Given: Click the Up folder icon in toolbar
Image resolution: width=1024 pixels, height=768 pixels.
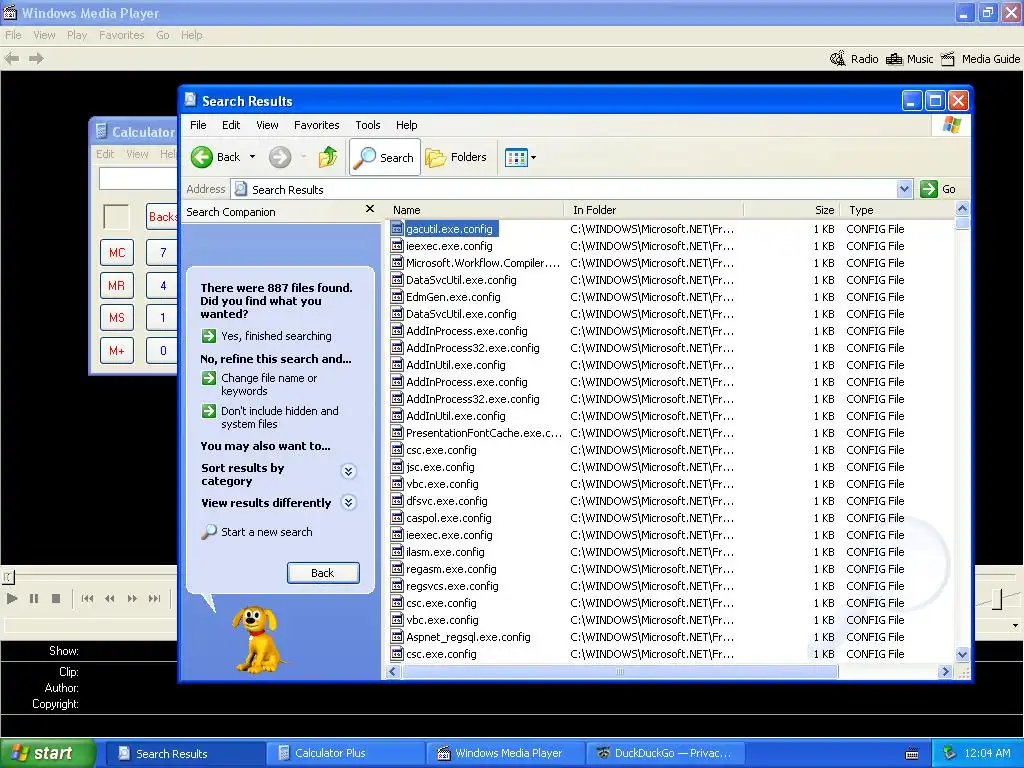Looking at the screenshot, I should click(x=328, y=157).
